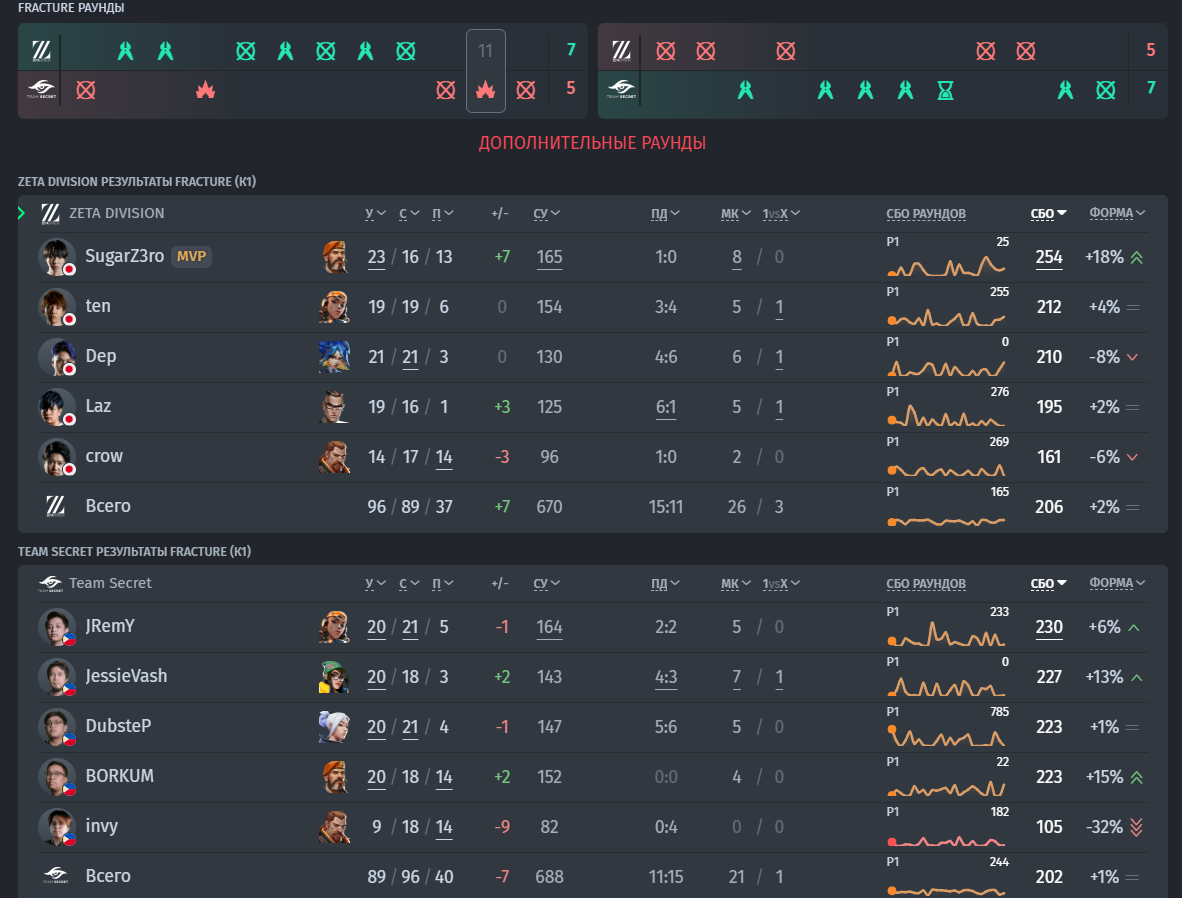
Task: Click SugarZ3ro's double up-arrow form icon
Action: click(1137, 257)
